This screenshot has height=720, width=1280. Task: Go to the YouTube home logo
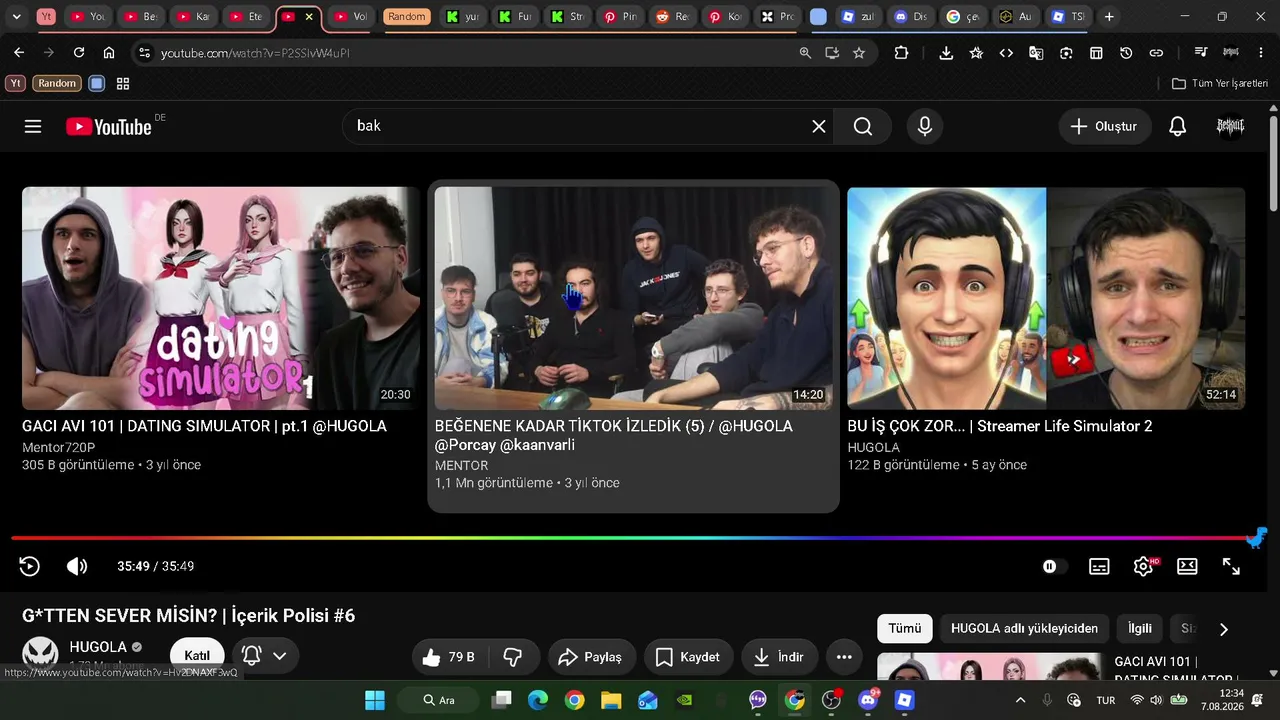pos(109,126)
